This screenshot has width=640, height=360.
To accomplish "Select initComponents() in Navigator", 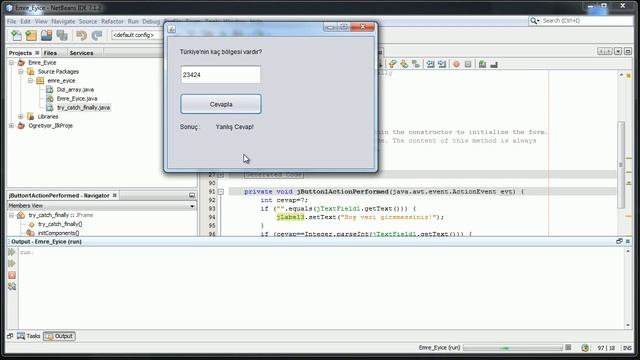I will pos(58,233).
